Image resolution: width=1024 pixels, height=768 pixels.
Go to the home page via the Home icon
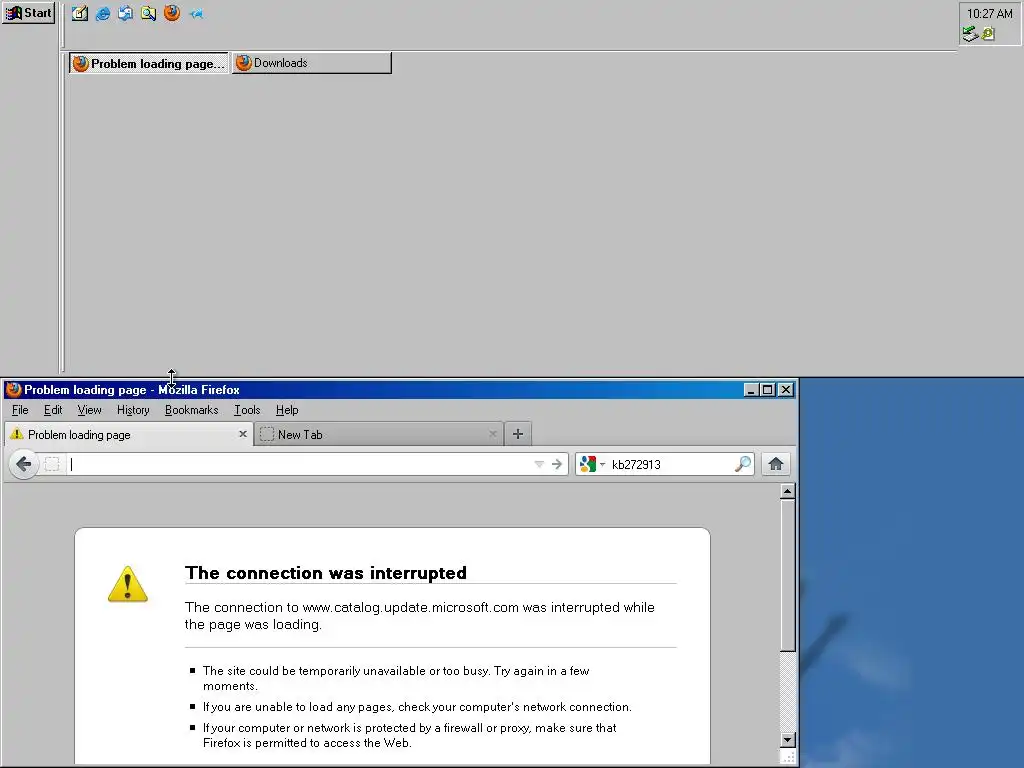click(776, 464)
